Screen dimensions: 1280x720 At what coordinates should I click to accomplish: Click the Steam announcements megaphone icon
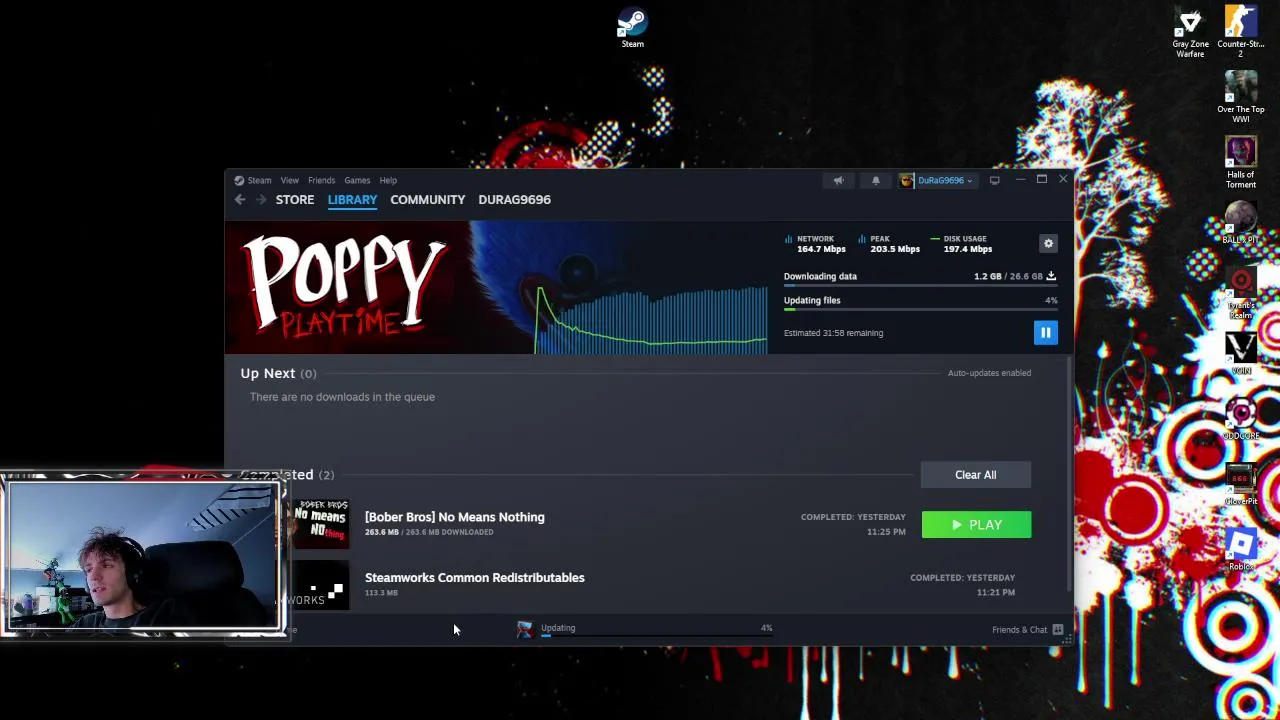(838, 180)
